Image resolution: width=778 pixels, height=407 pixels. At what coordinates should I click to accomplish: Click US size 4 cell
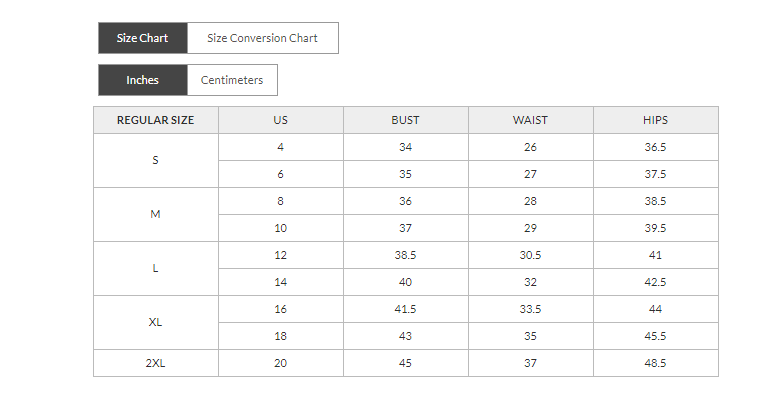point(281,147)
